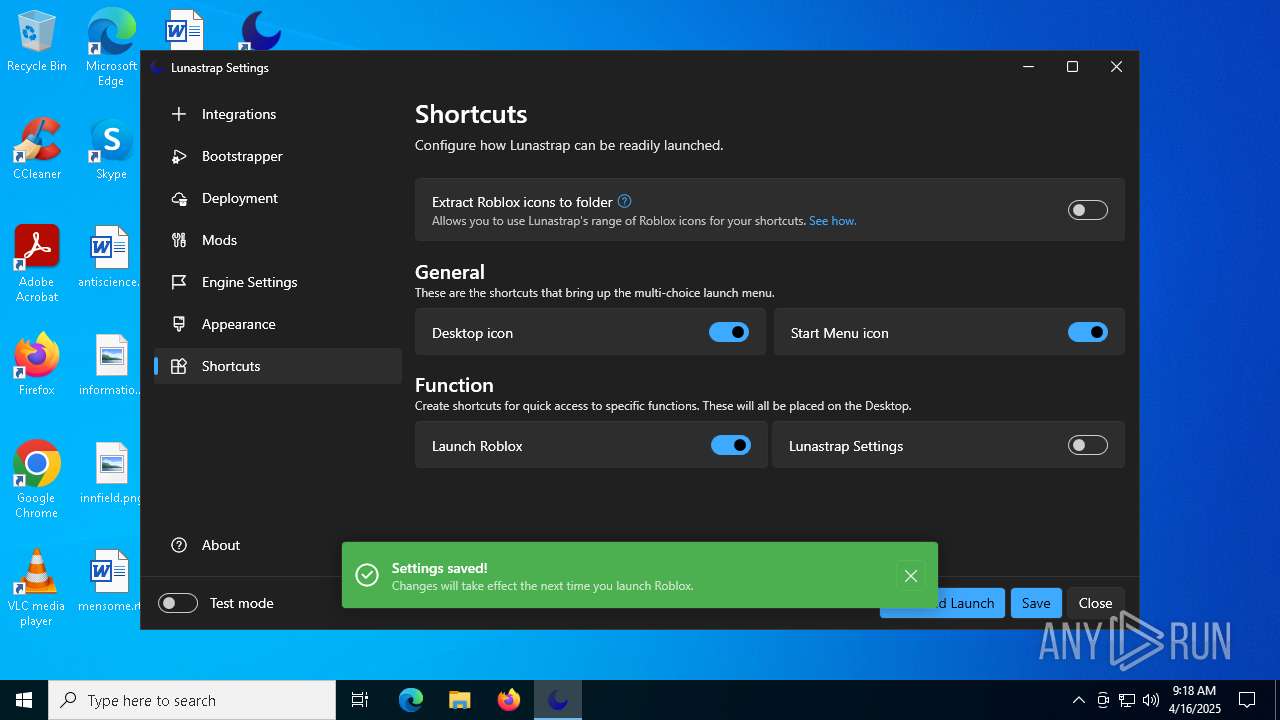Open the notification center

pyautogui.click(x=1247, y=700)
